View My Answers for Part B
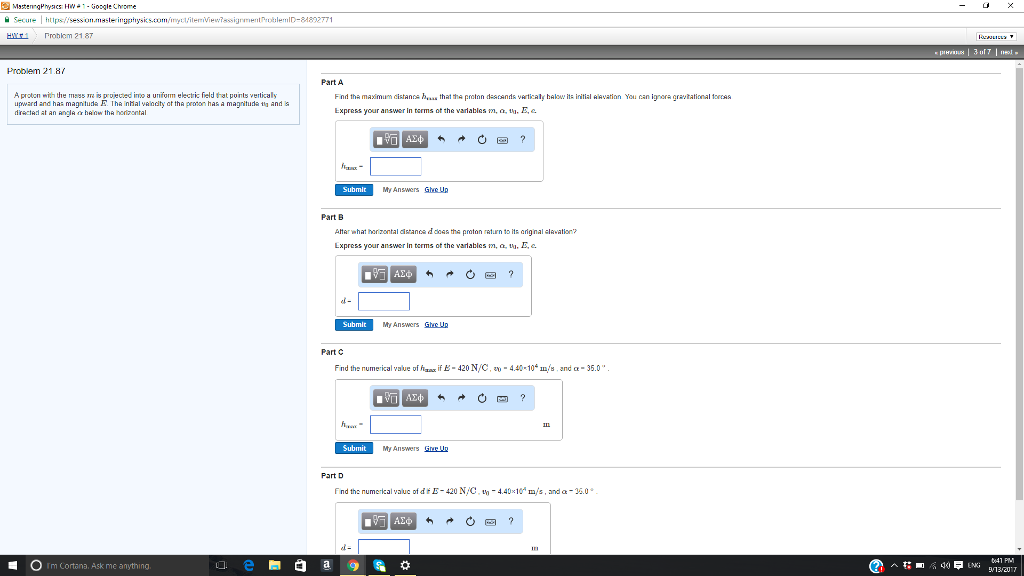The width and height of the screenshot is (1024, 576). pyautogui.click(x=400, y=325)
